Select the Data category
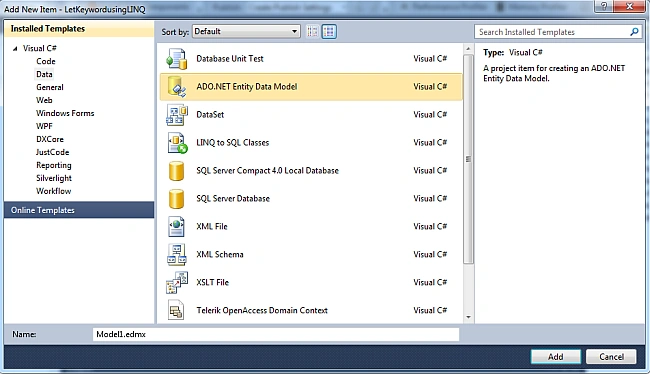Viewport: 650px width, 374px height. pos(44,74)
